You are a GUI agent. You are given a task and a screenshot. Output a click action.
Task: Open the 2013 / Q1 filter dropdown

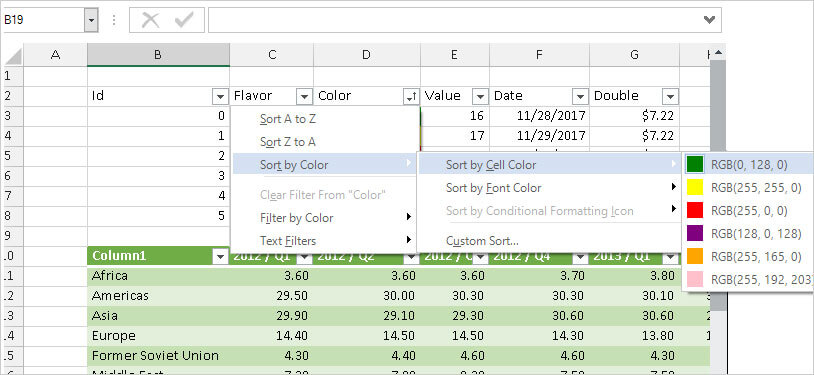pos(671,257)
